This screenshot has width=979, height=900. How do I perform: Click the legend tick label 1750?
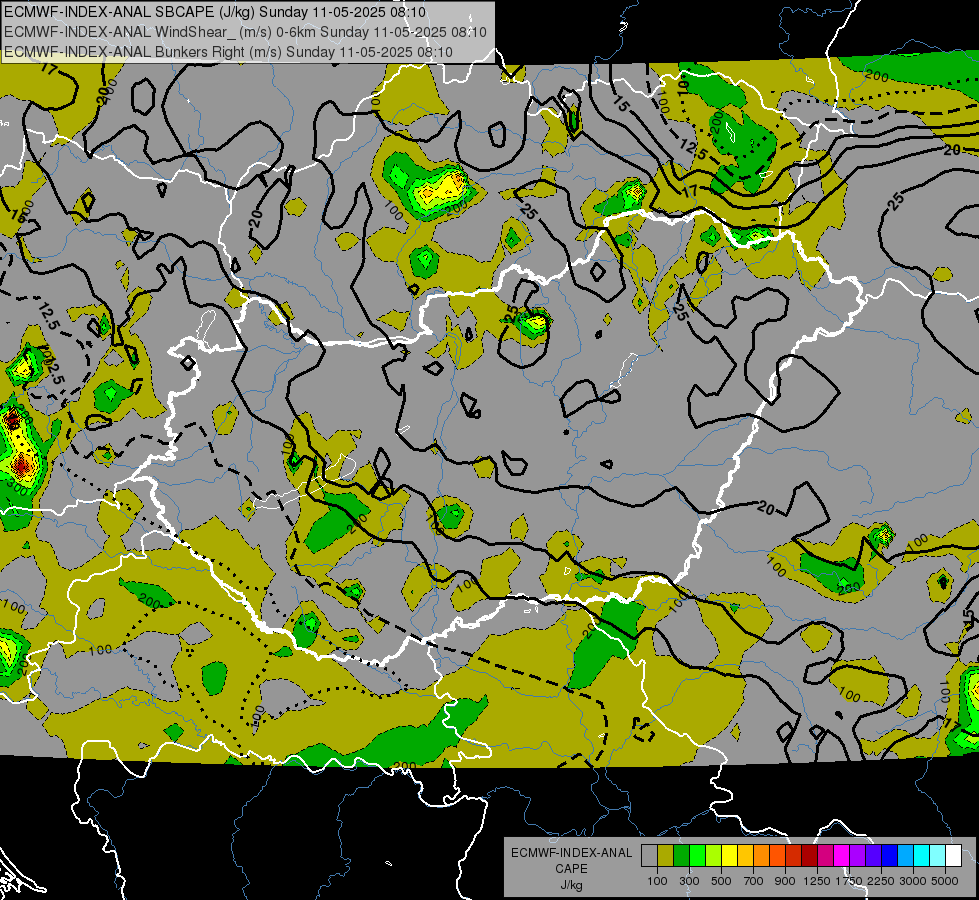[x=849, y=881]
